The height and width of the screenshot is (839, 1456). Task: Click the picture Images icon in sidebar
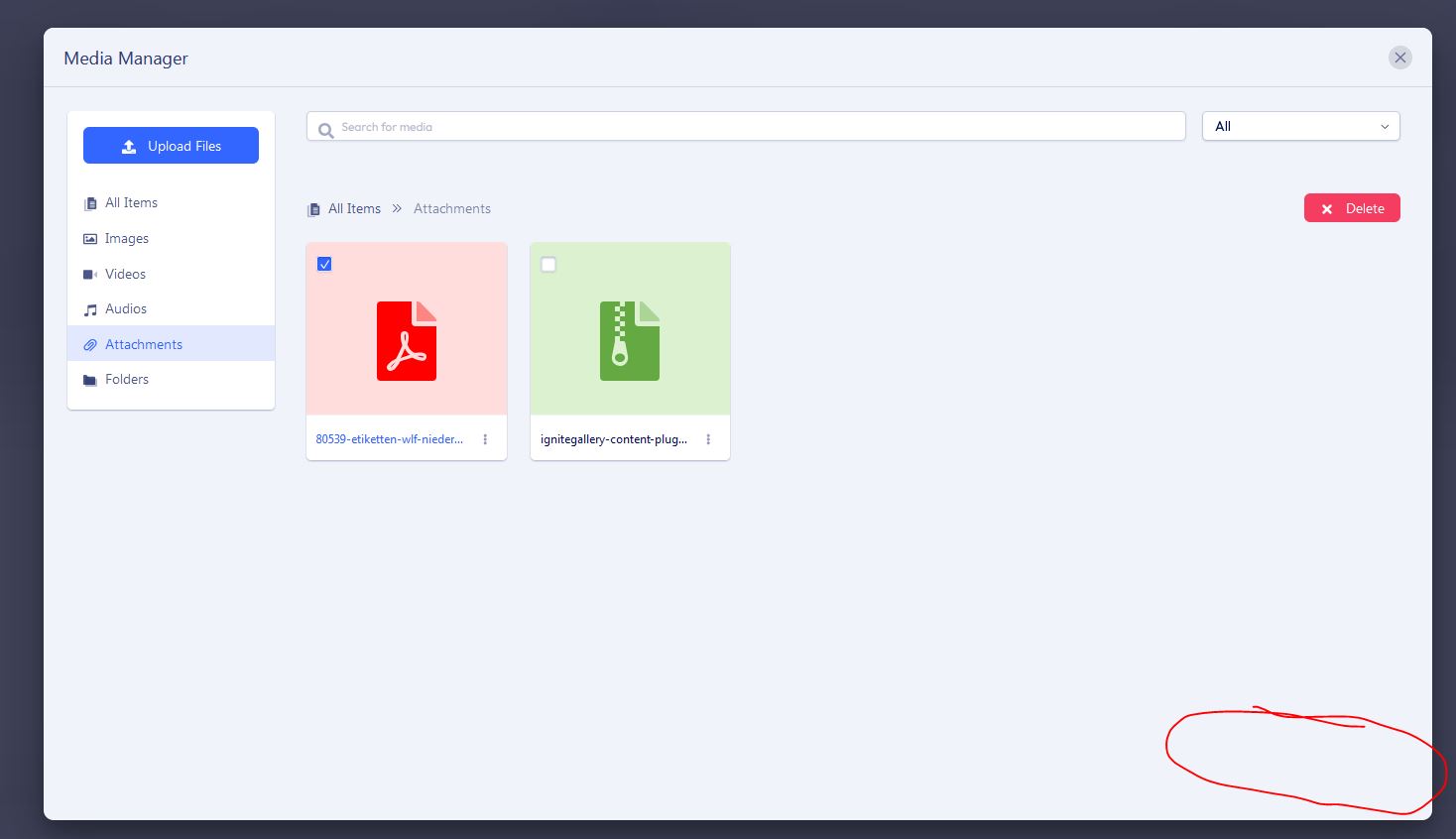[x=90, y=239]
